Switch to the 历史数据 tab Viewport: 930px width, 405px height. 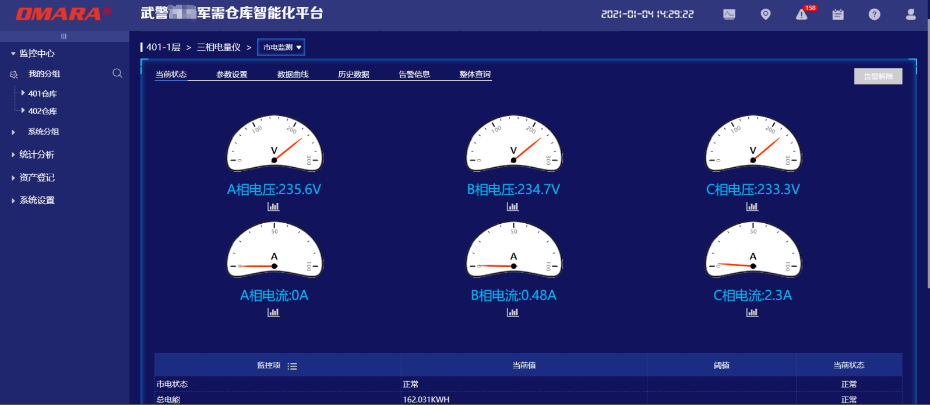pos(353,74)
